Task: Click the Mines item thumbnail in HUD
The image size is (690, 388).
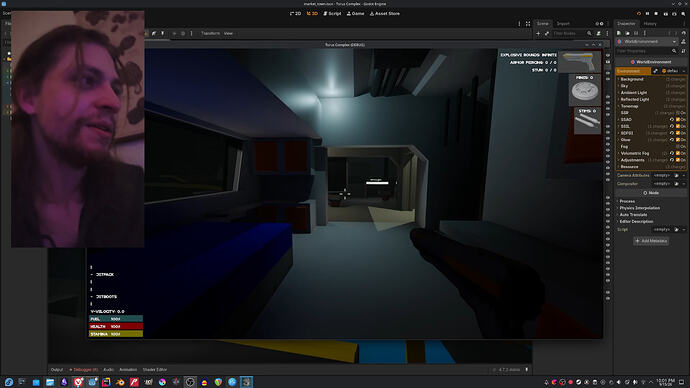Action: (x=585, y=90)
